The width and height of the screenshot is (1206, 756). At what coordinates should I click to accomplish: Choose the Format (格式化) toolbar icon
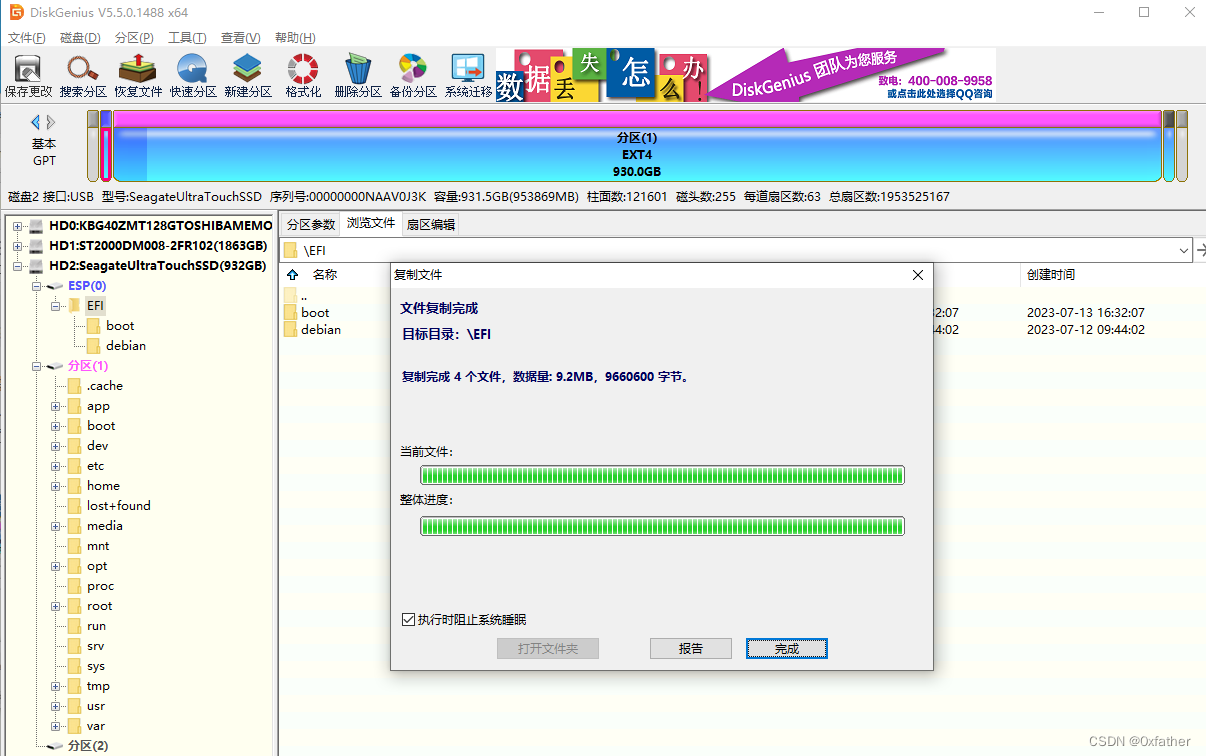coord(303,76)
